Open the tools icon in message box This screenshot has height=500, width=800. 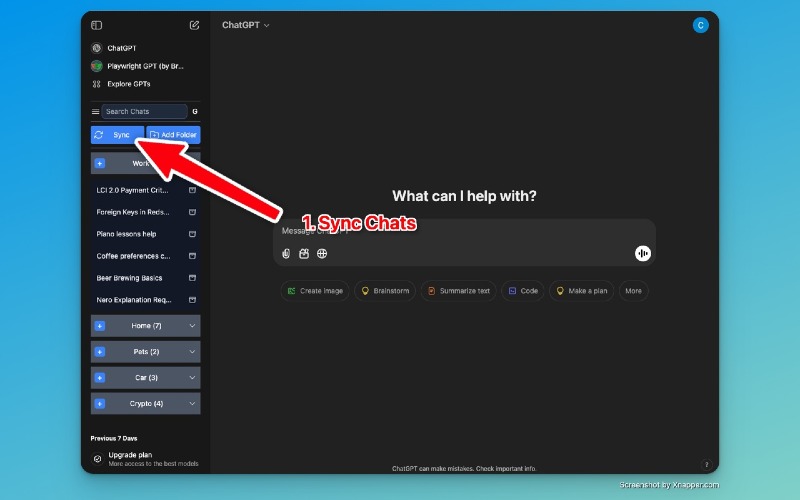[304, 254]
